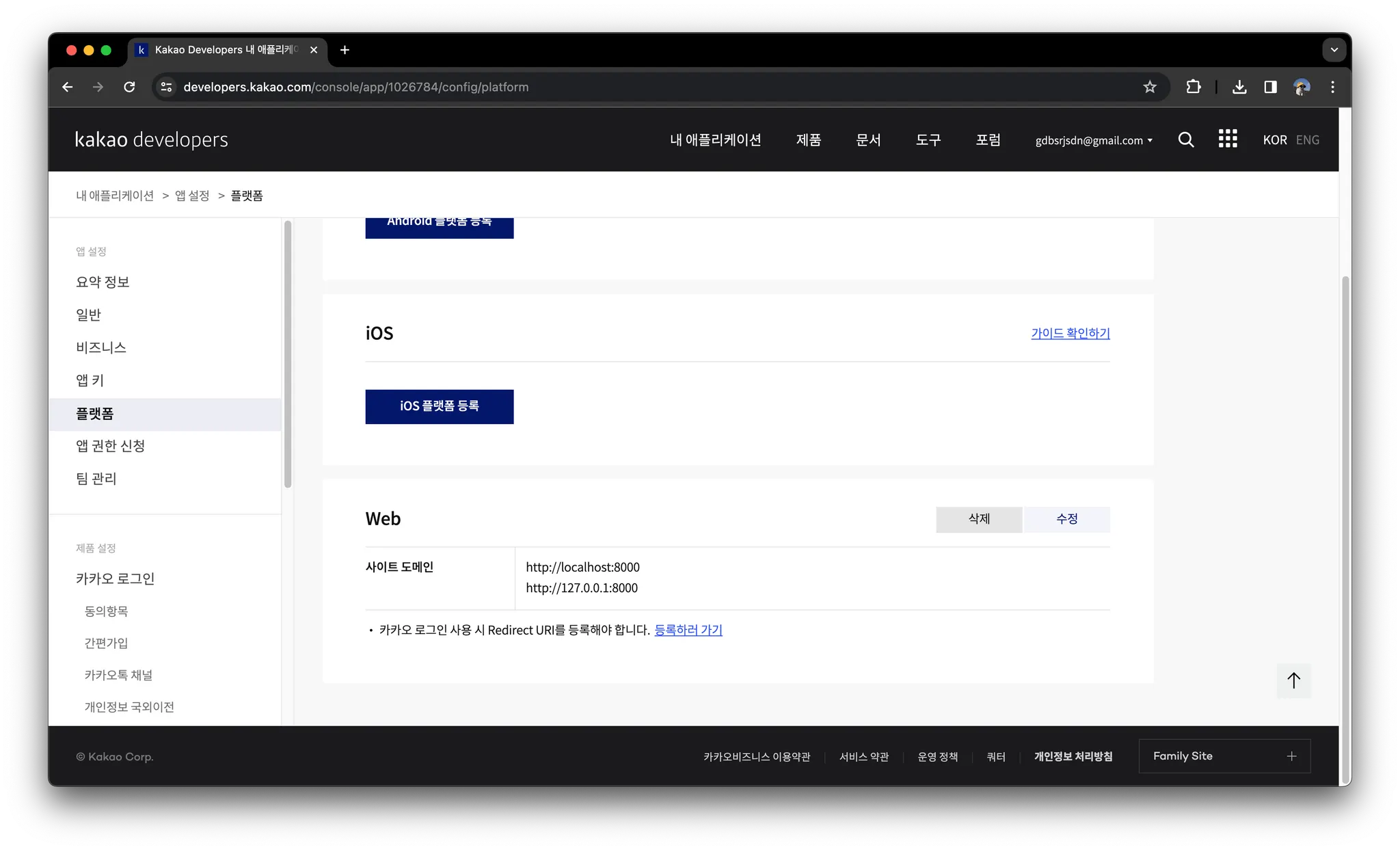
Task: Open tab search chevron dropdown
Action: coord(1334,50)
